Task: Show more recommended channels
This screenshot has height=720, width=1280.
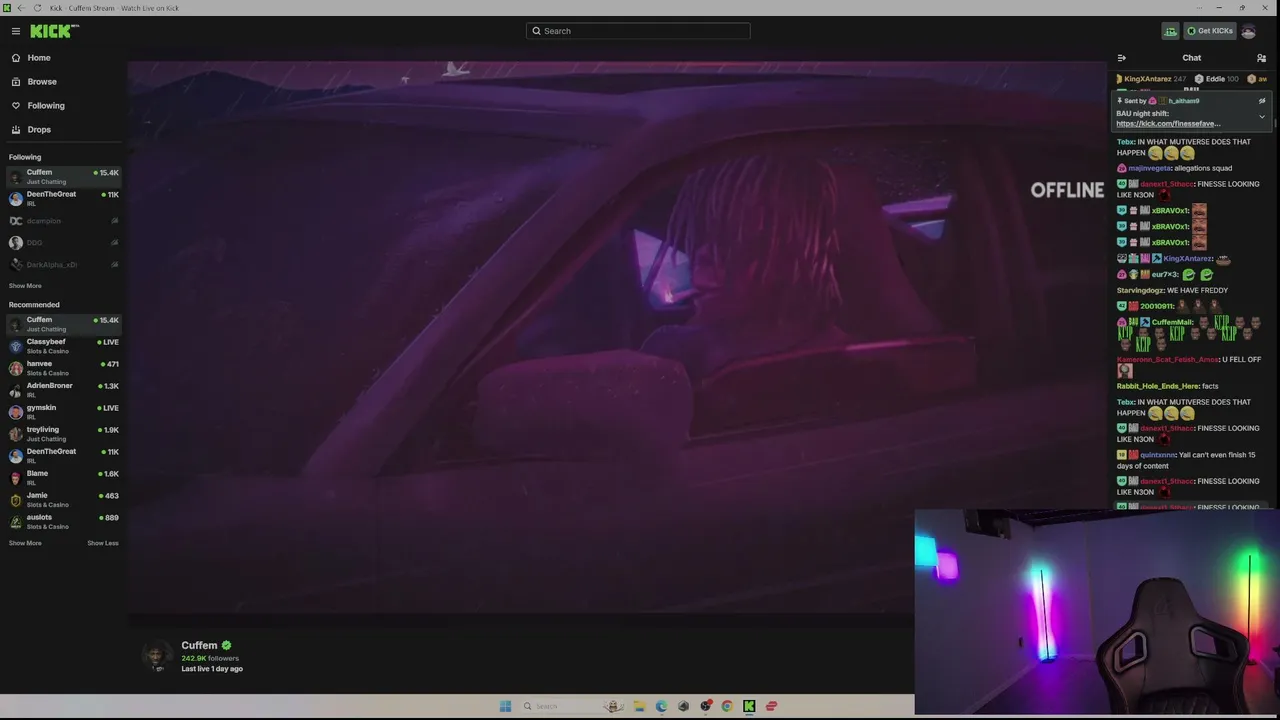Action: (x=25, y=543)
